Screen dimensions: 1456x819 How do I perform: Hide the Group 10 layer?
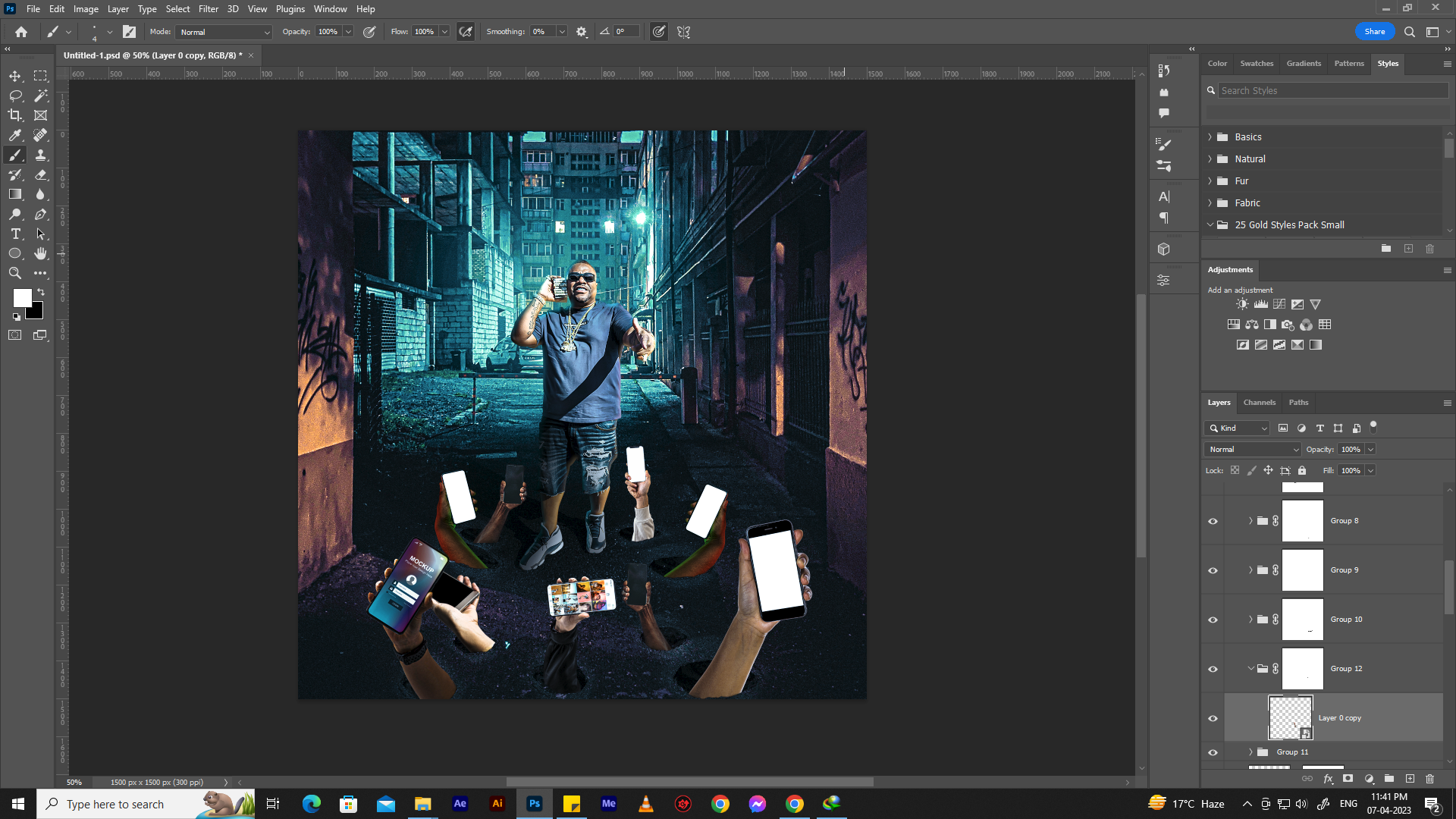coord(1213,620)
